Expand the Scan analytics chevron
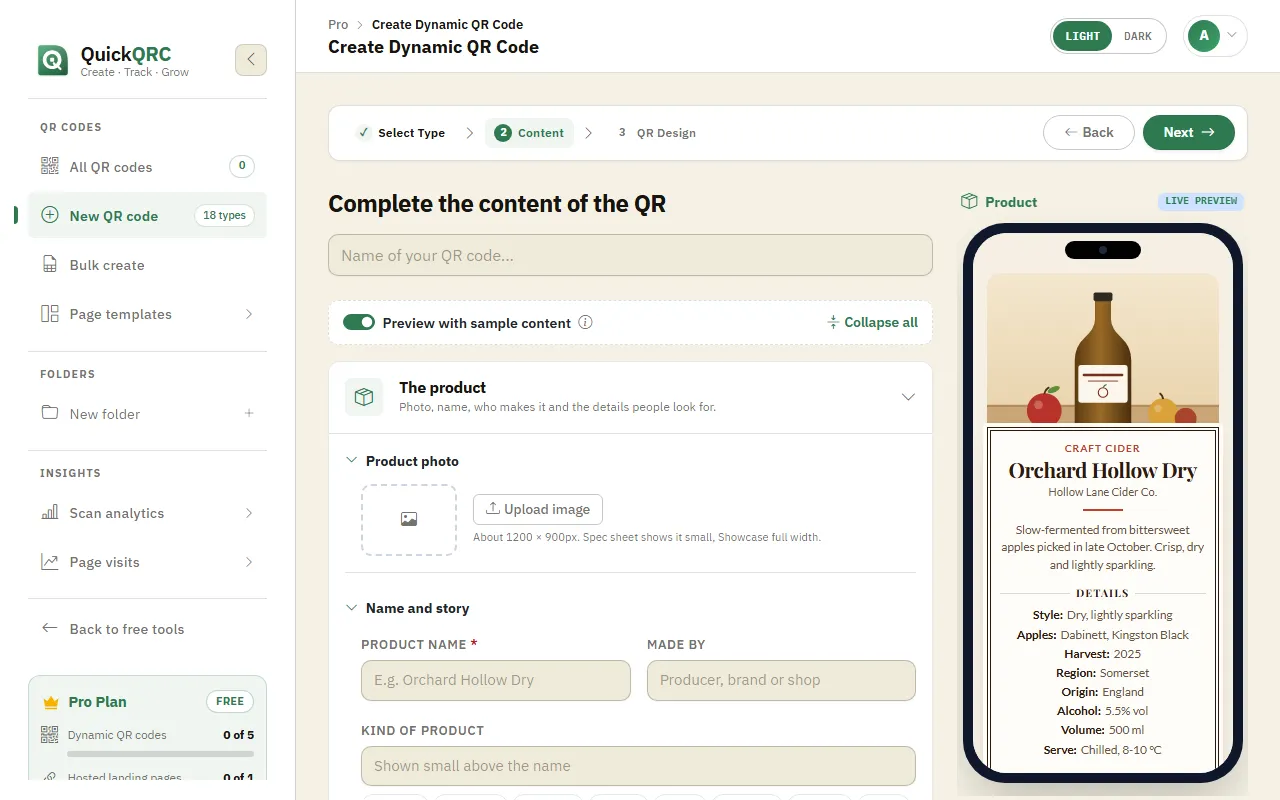The height and width of the screenshot is (800, 1280). (249, 513)
